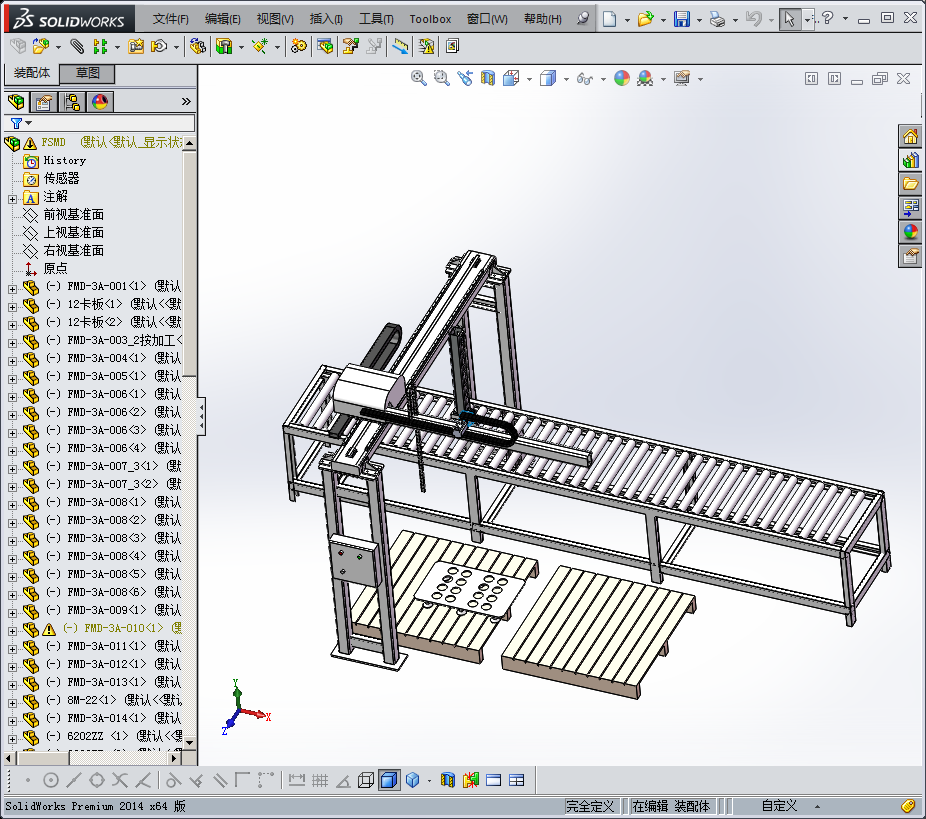The width and height of the screenshot is (926, 819).
Task: Open the 文件(F) menu
Action: point(171,19)
